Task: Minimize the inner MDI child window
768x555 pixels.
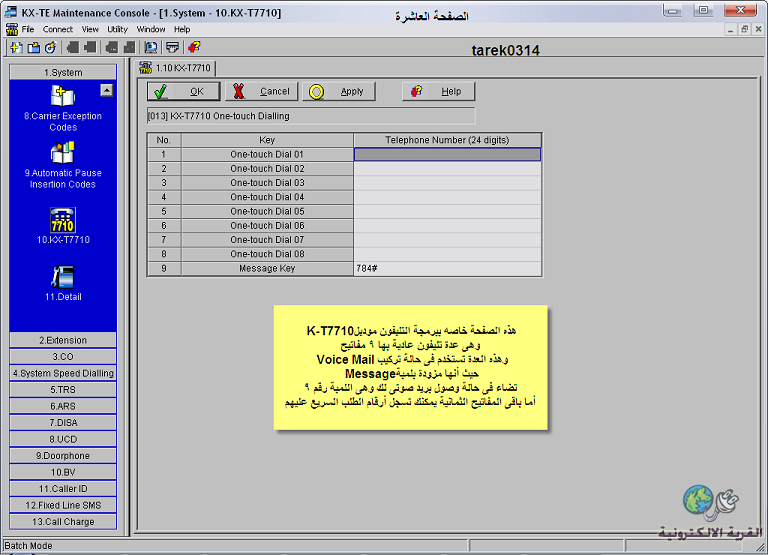Action: [731, 29]
